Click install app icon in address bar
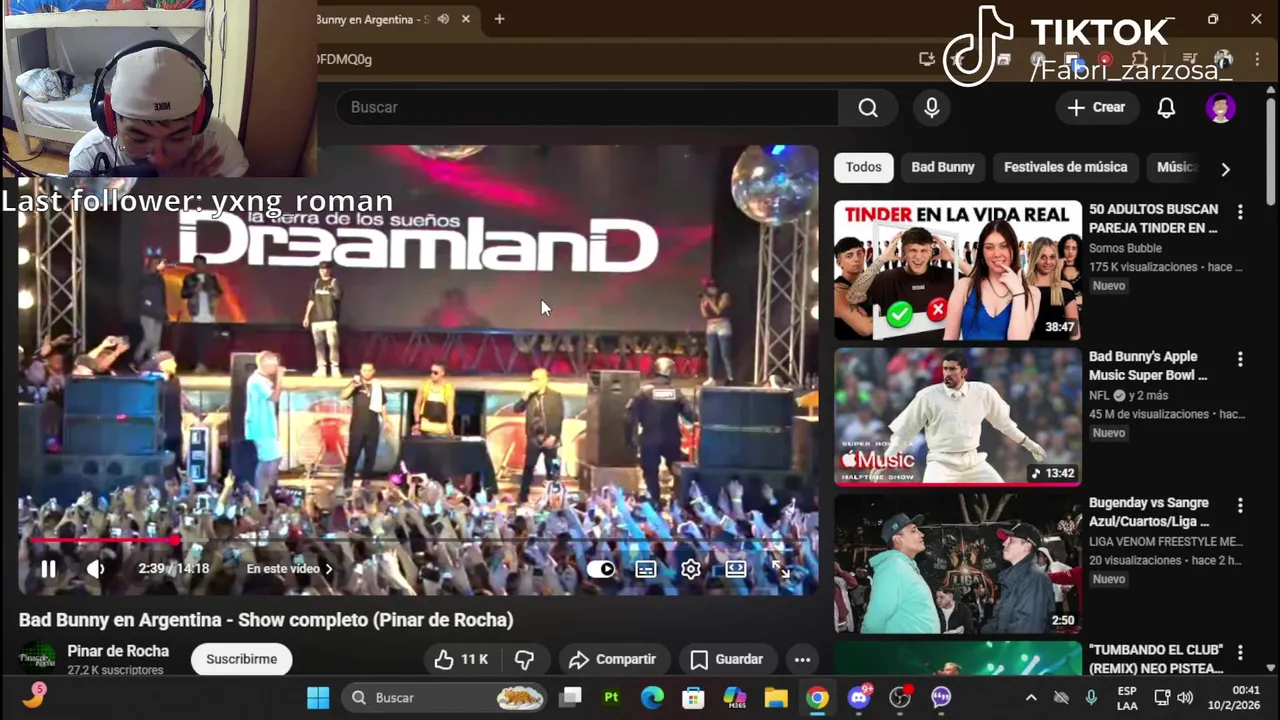This screenshot has height=720, width=1280. point(927,59)
